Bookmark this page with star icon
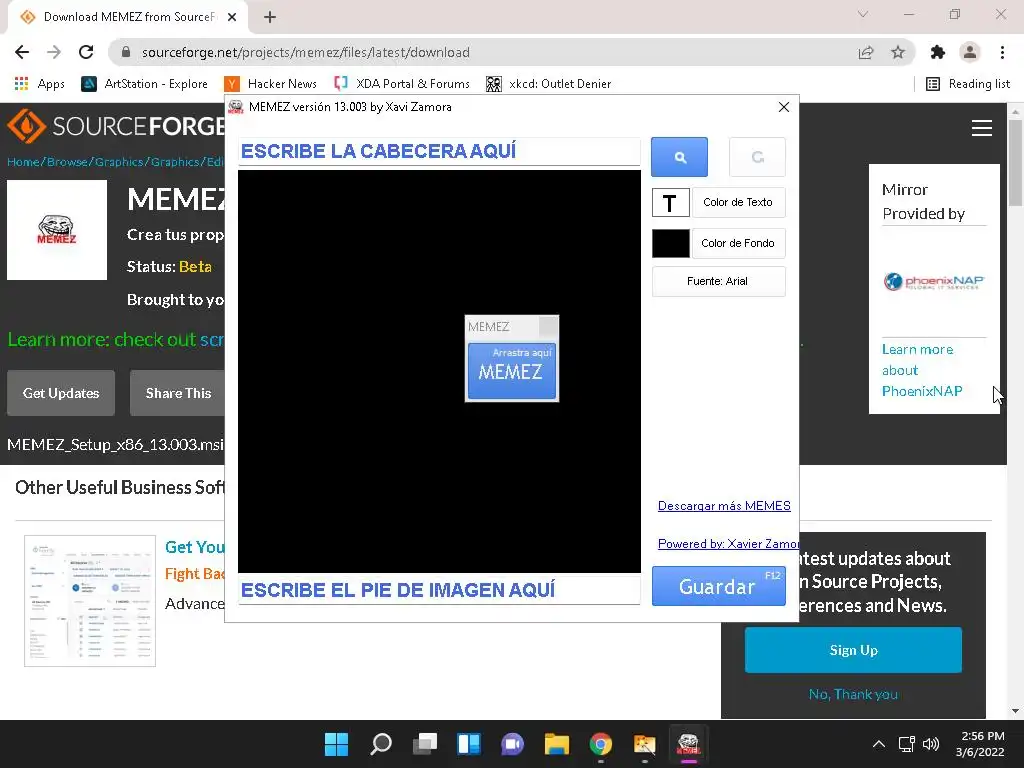The width and height of the screenshot is (1024, 768). [x=898, y=52]
